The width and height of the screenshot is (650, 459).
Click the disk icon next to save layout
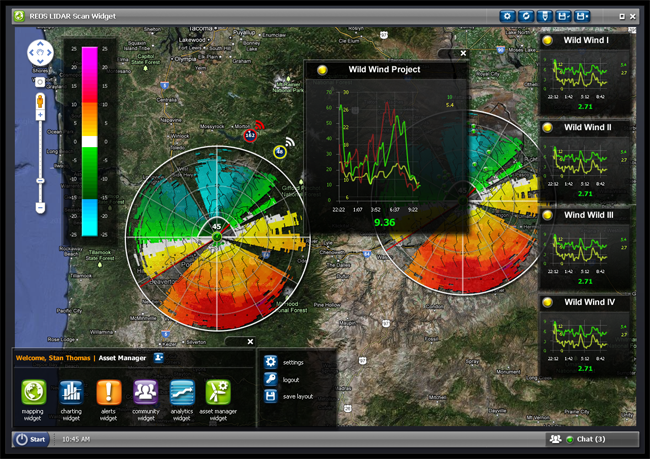[x=270, y=396]
